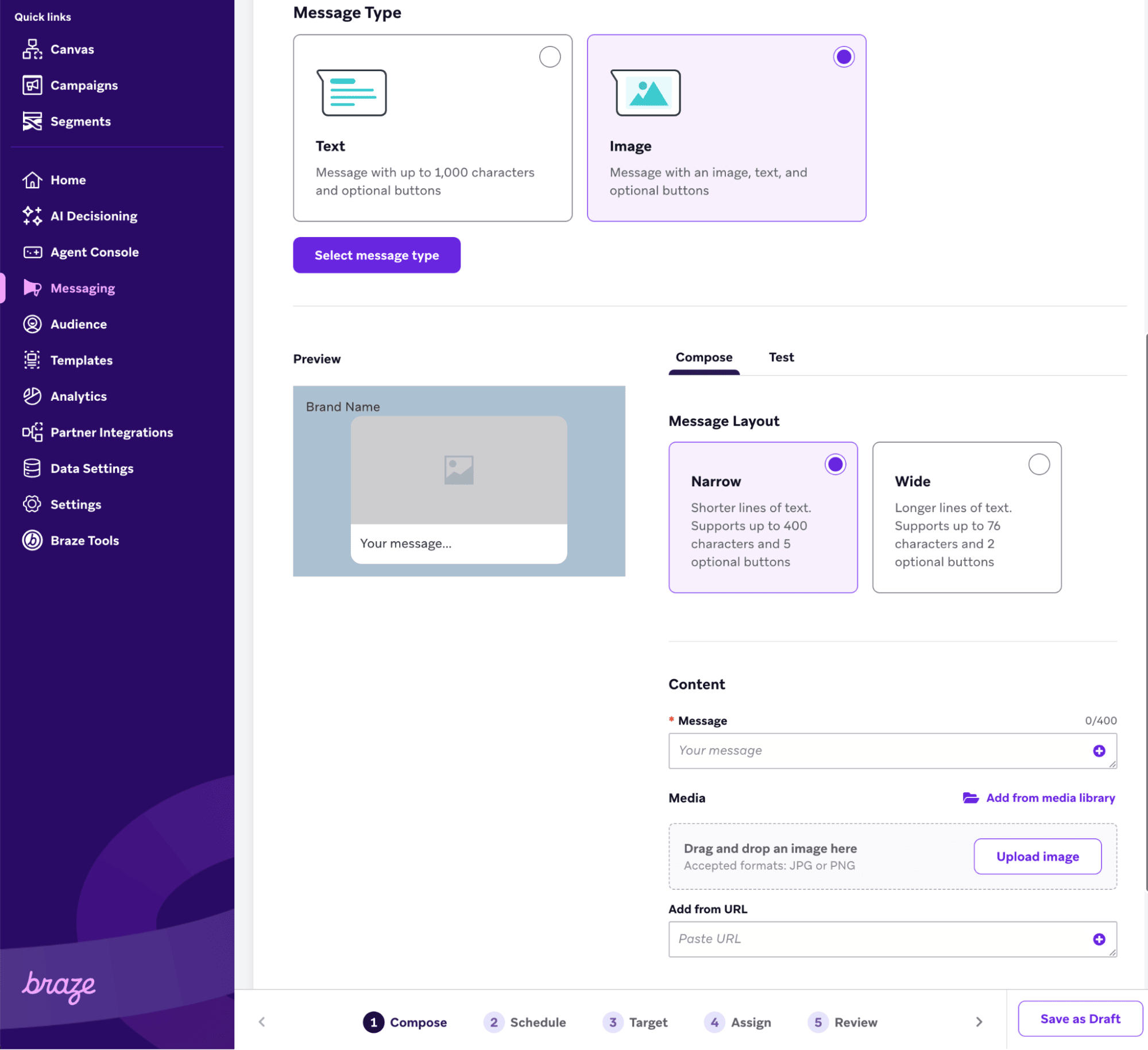Go to AI Decisioning section
The height and width of the screenshot is (1050, 1148).
[94, 216]
